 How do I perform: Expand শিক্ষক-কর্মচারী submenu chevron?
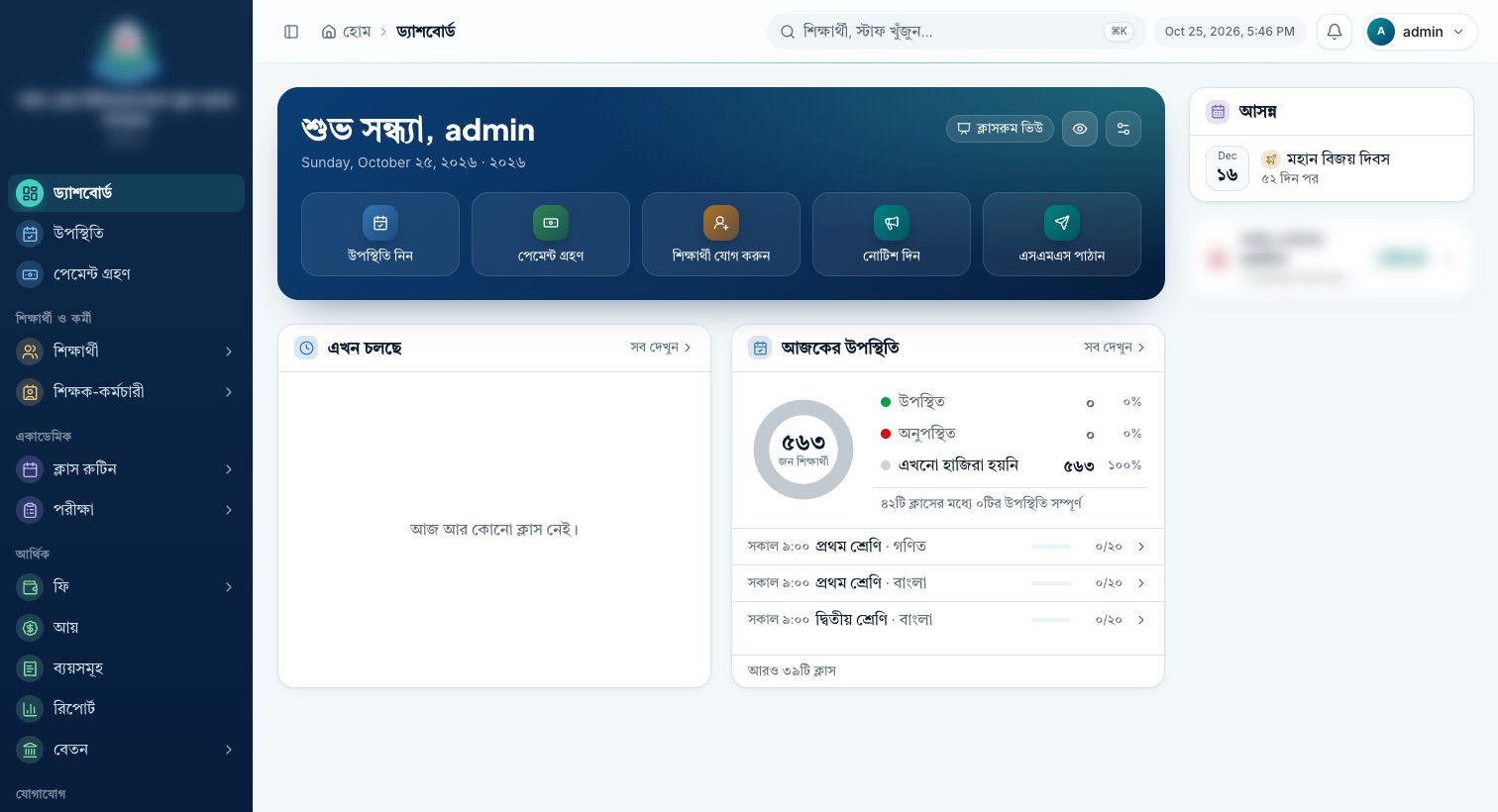229,392
